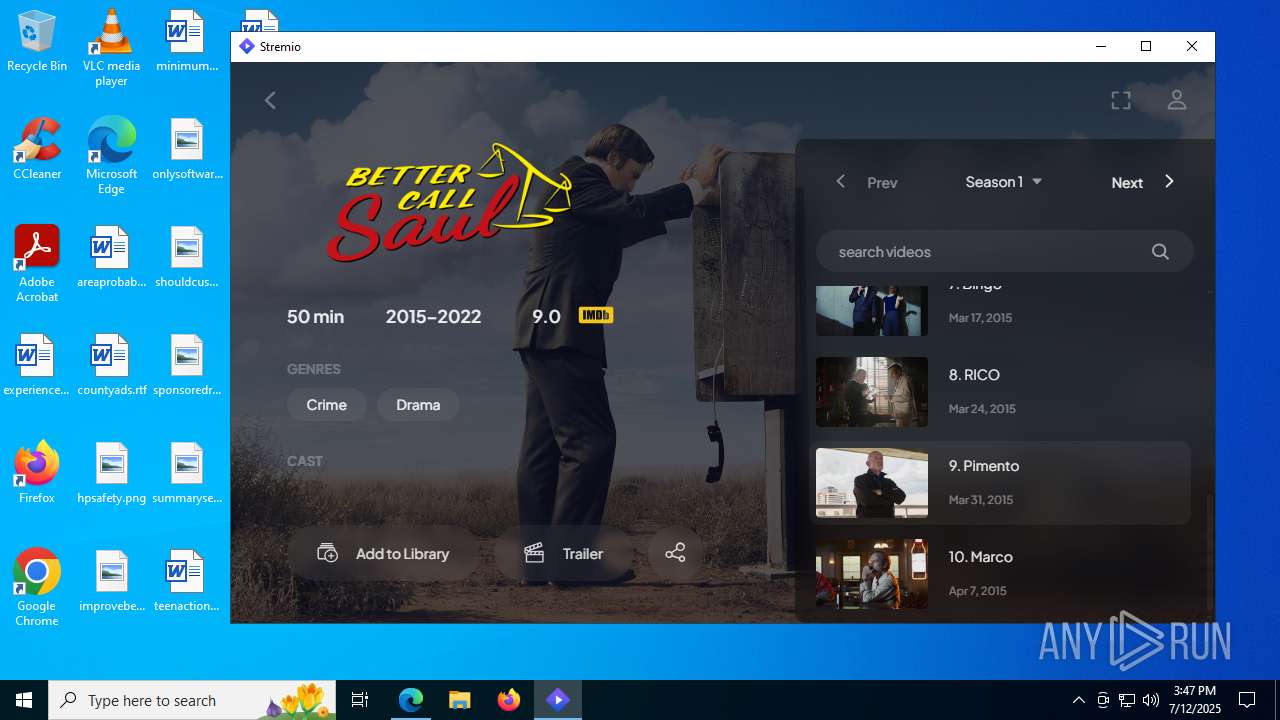This screenshot has width=1280, height=720.
Task: Switch to Stremio on taskbar
Action: pyautogui.click(x=557, y=700)
